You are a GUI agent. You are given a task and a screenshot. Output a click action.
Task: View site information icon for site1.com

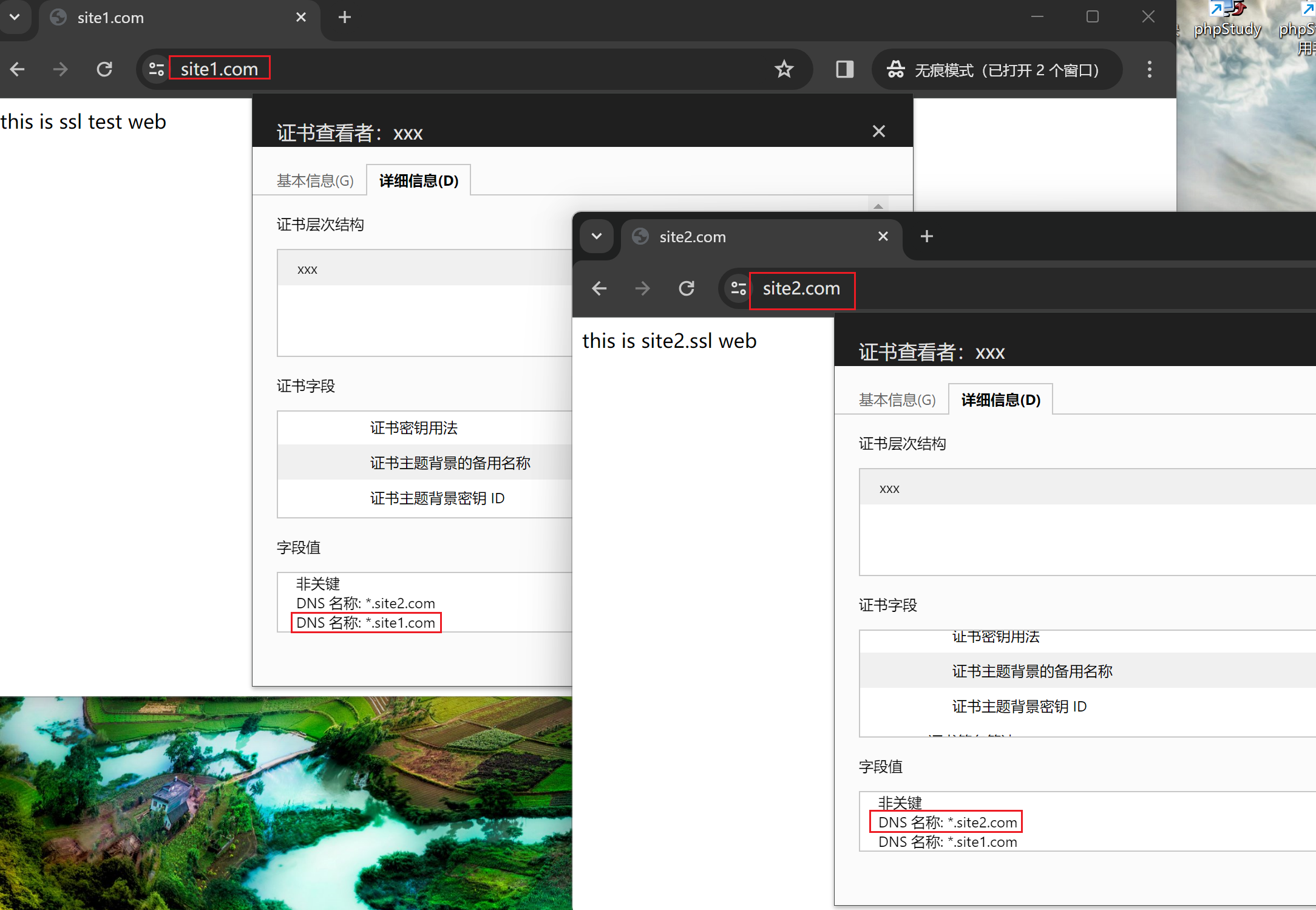pos(156,69)
